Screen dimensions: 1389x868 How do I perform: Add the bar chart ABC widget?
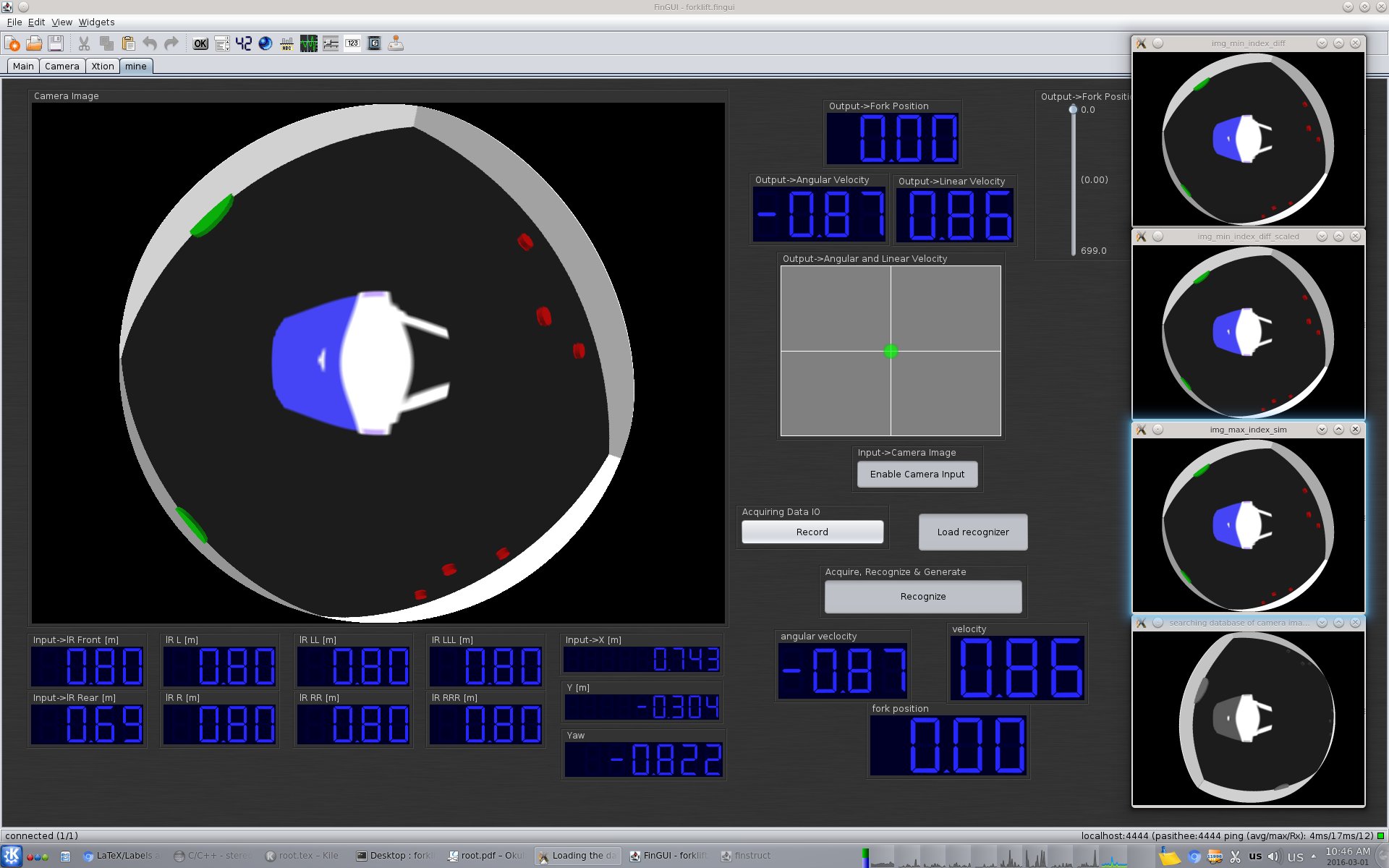287,43
